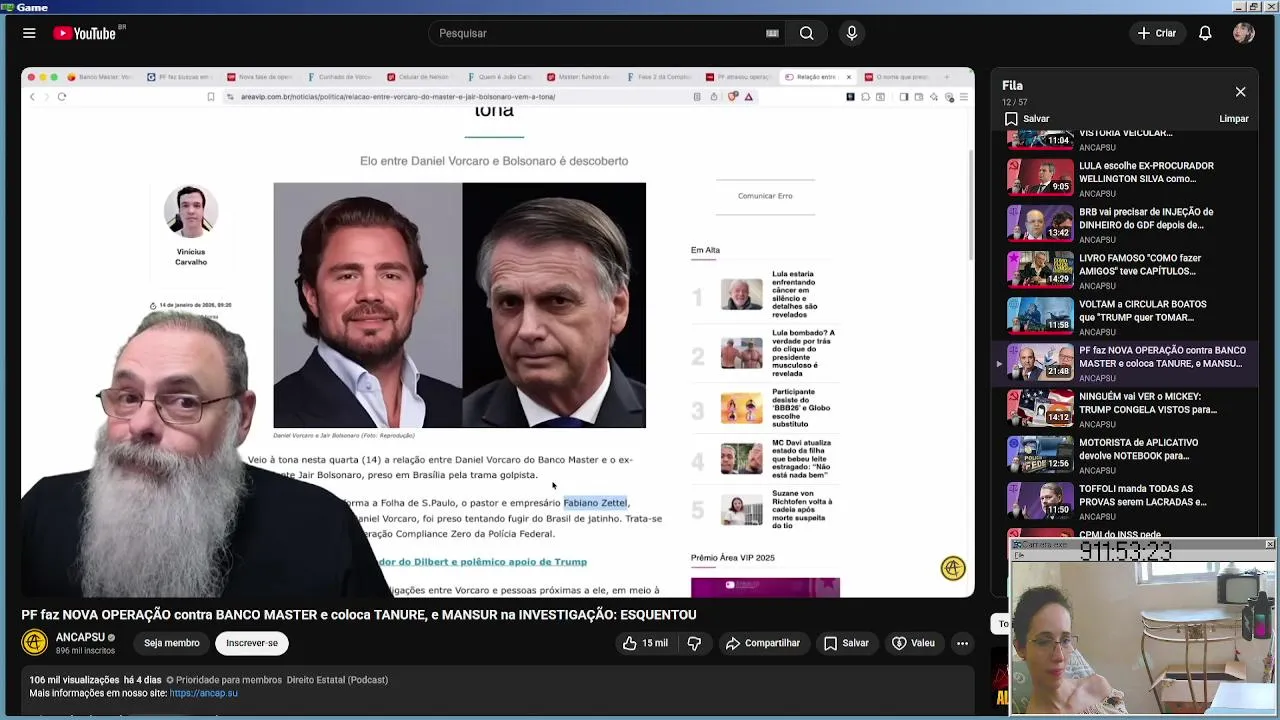
Task: Click Compartilhar share button
Action: 763,643
